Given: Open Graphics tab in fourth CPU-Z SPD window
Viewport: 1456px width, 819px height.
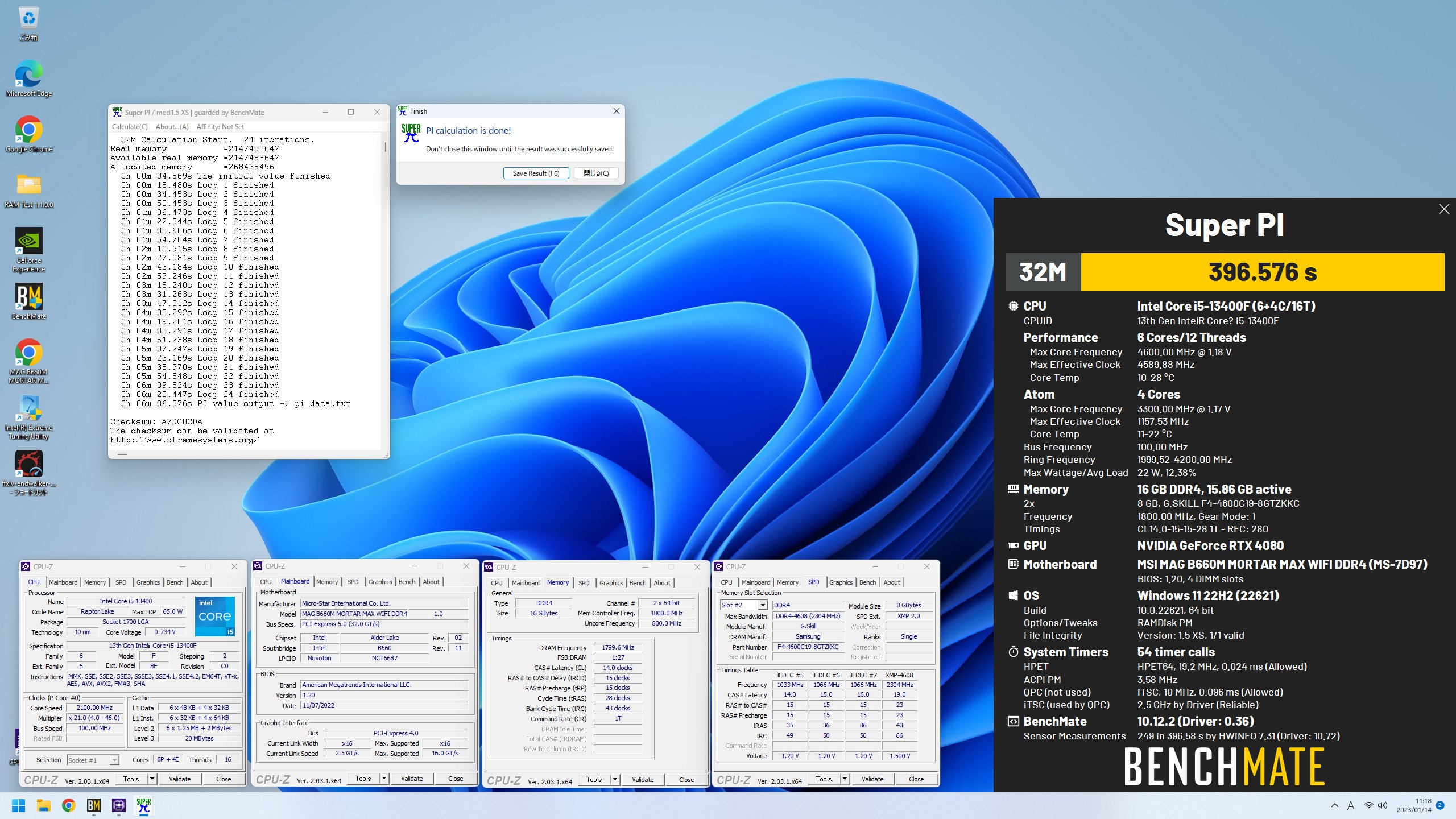Looking at the screenshot, I should pos(841,582).
